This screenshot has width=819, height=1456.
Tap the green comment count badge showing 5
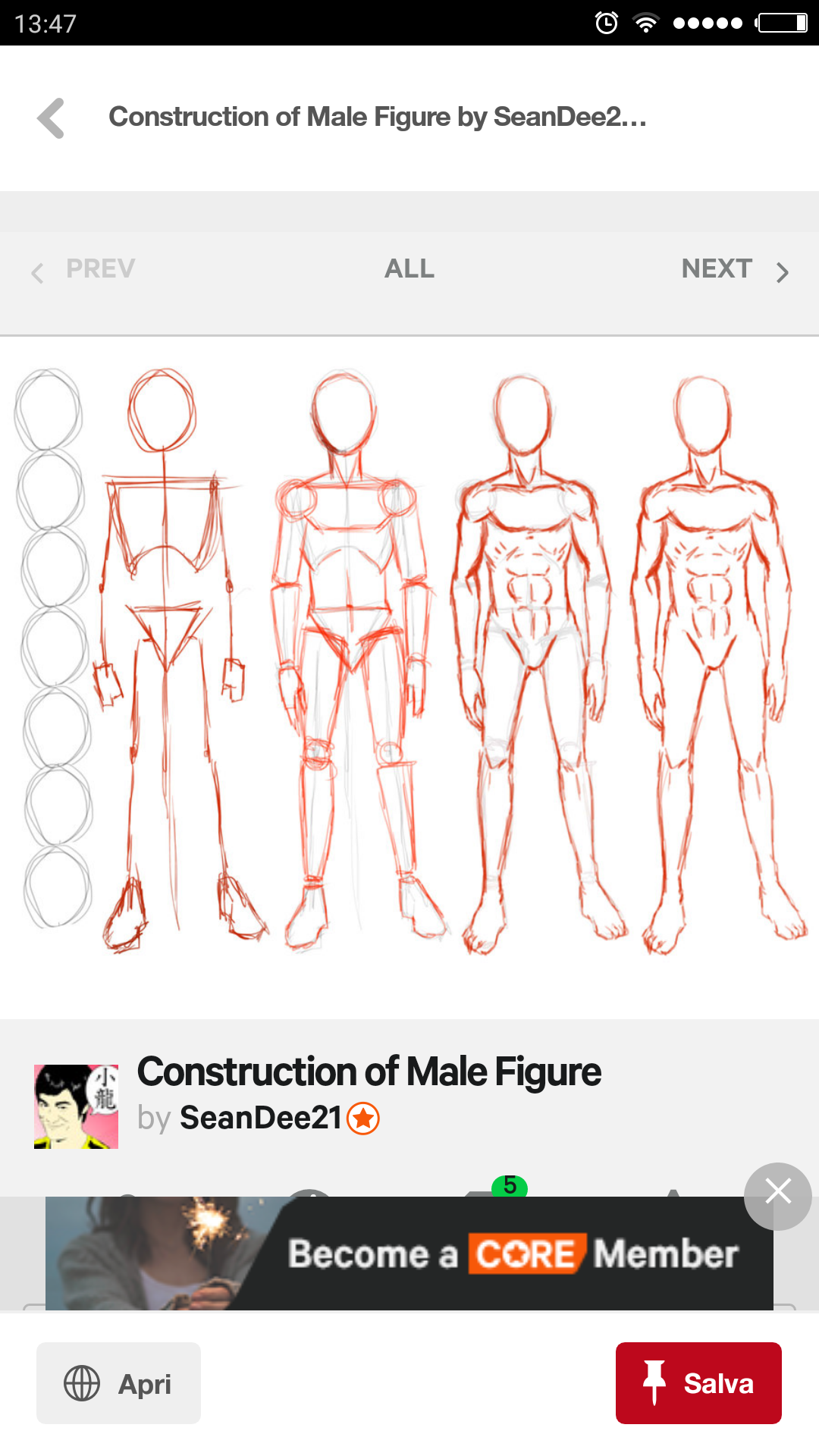coord(510,1185)
